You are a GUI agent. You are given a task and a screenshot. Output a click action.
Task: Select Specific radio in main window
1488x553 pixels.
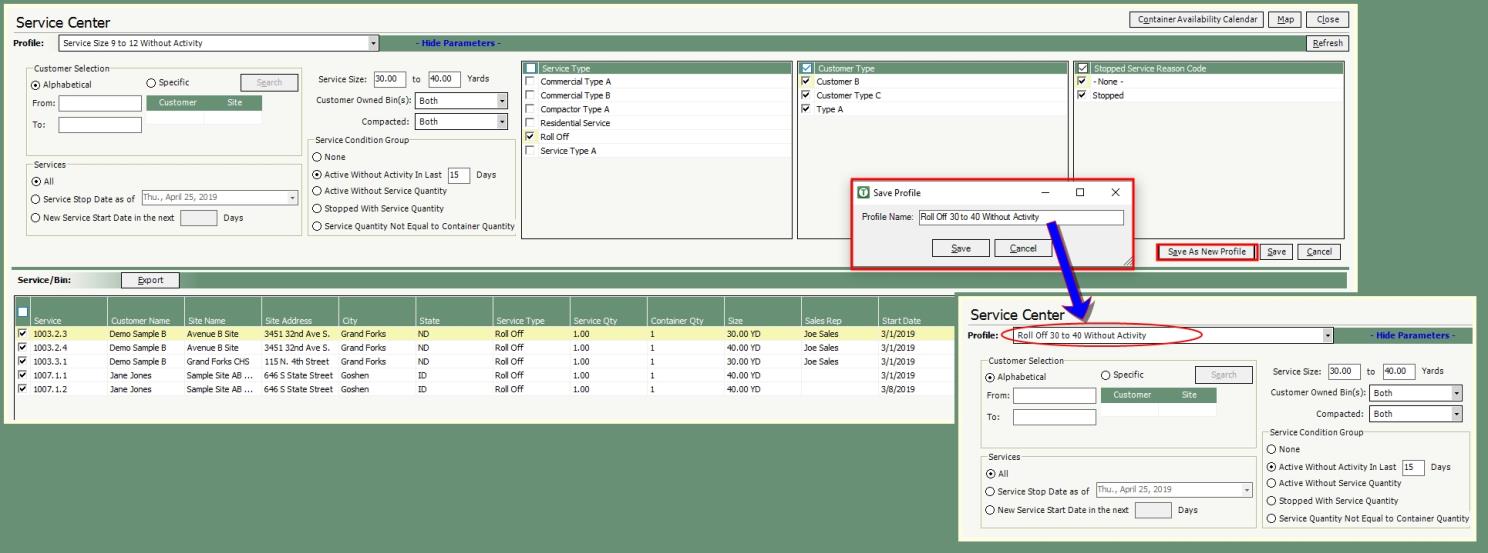pos(152,83)
